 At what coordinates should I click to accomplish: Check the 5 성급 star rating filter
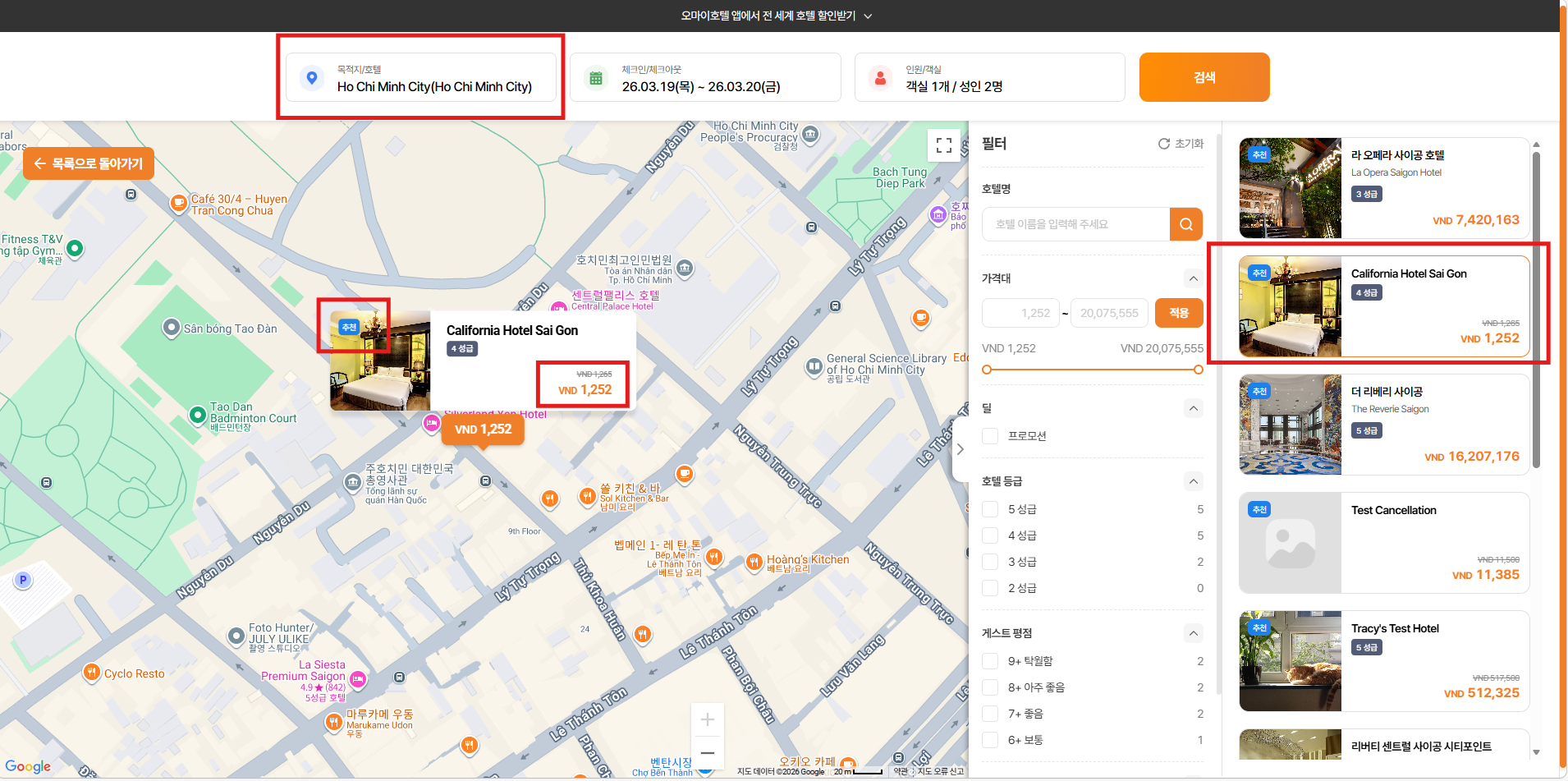tap(990, 509)
